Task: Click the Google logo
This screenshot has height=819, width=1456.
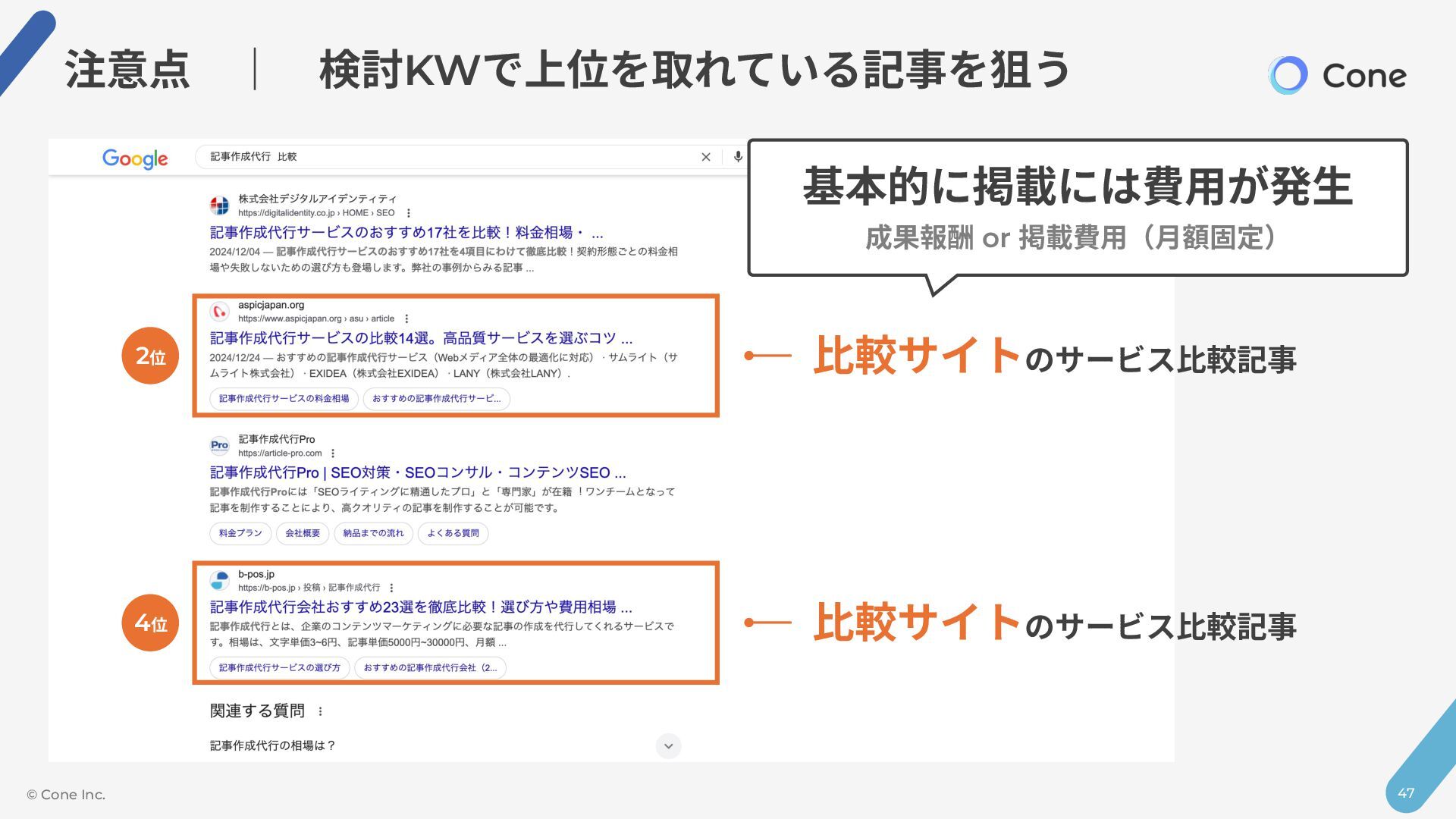Action: [x=135, y=158]
